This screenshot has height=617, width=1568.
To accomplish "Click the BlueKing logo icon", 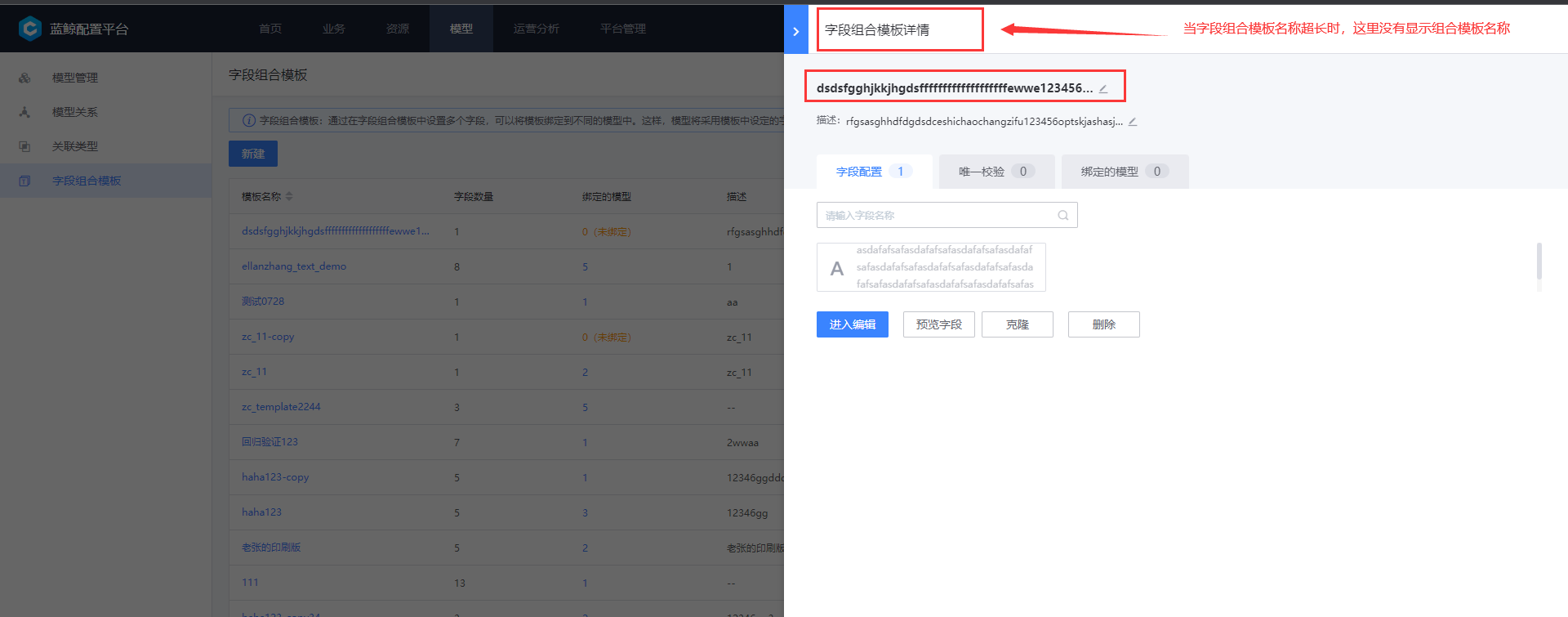I will 29,29.
